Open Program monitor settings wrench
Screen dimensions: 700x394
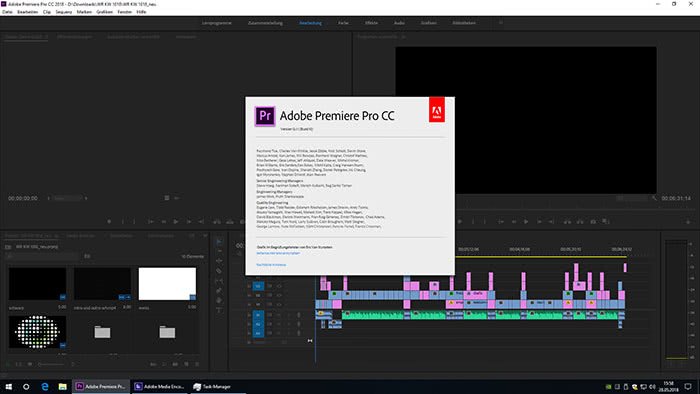point(654,198)
